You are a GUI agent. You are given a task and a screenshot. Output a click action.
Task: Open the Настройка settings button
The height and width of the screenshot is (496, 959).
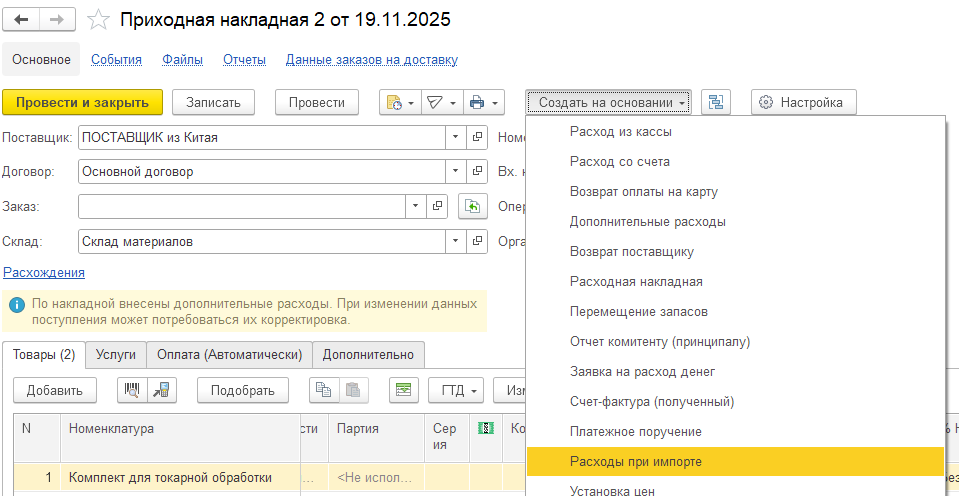click(803, 102)
